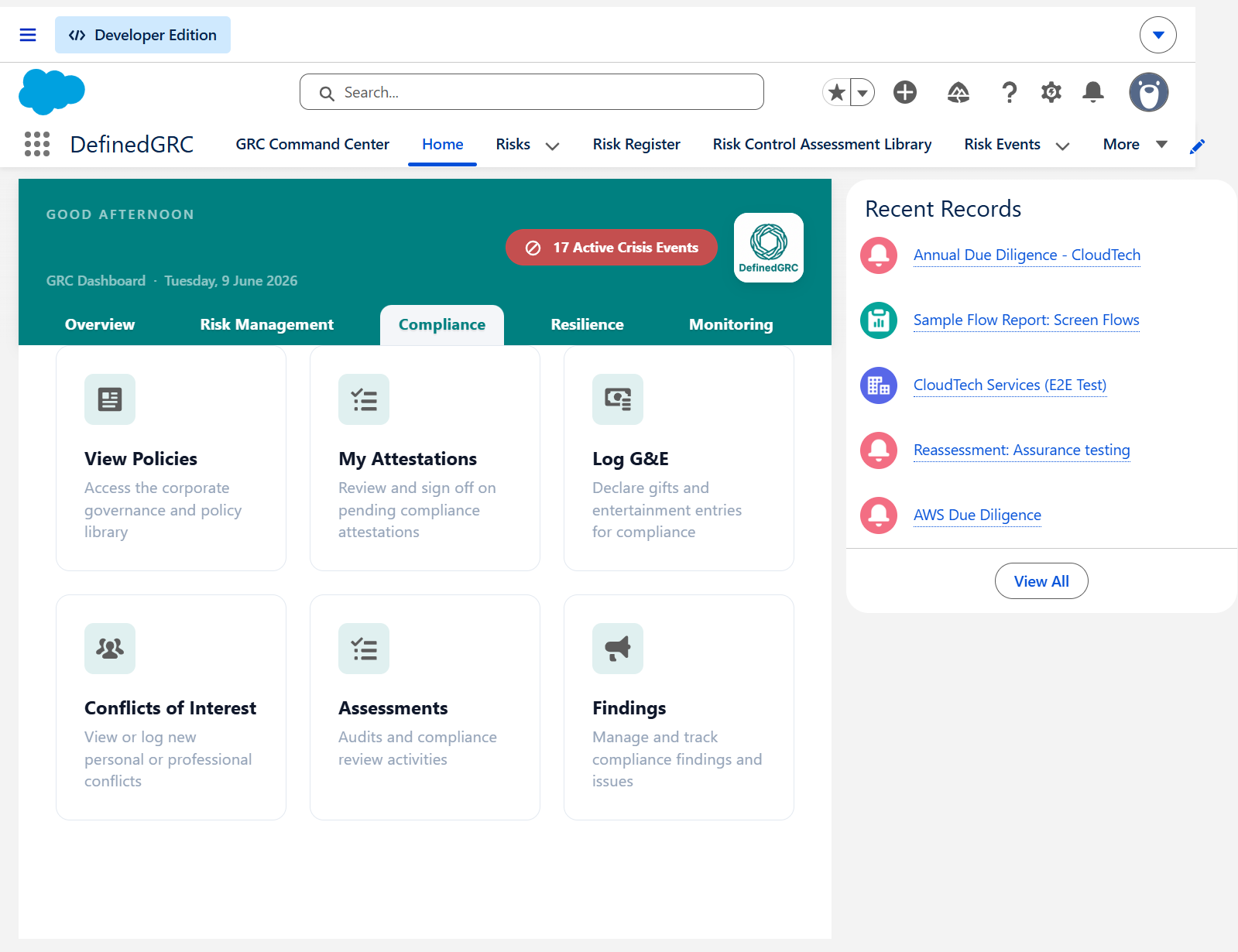The image size is (1238, 952).
Task: Click the edit navigation pencil icon
Action: coord(1197,146)
